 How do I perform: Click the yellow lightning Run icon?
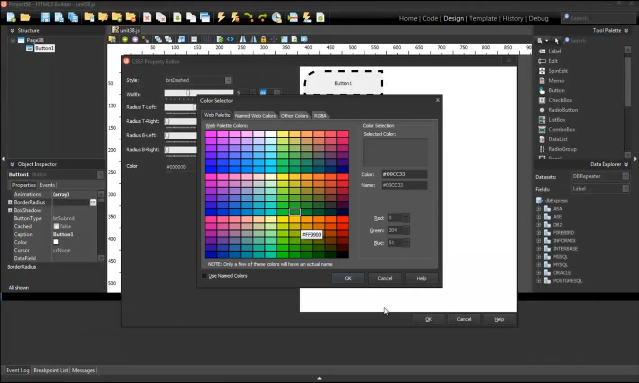[x=221, y=17]
